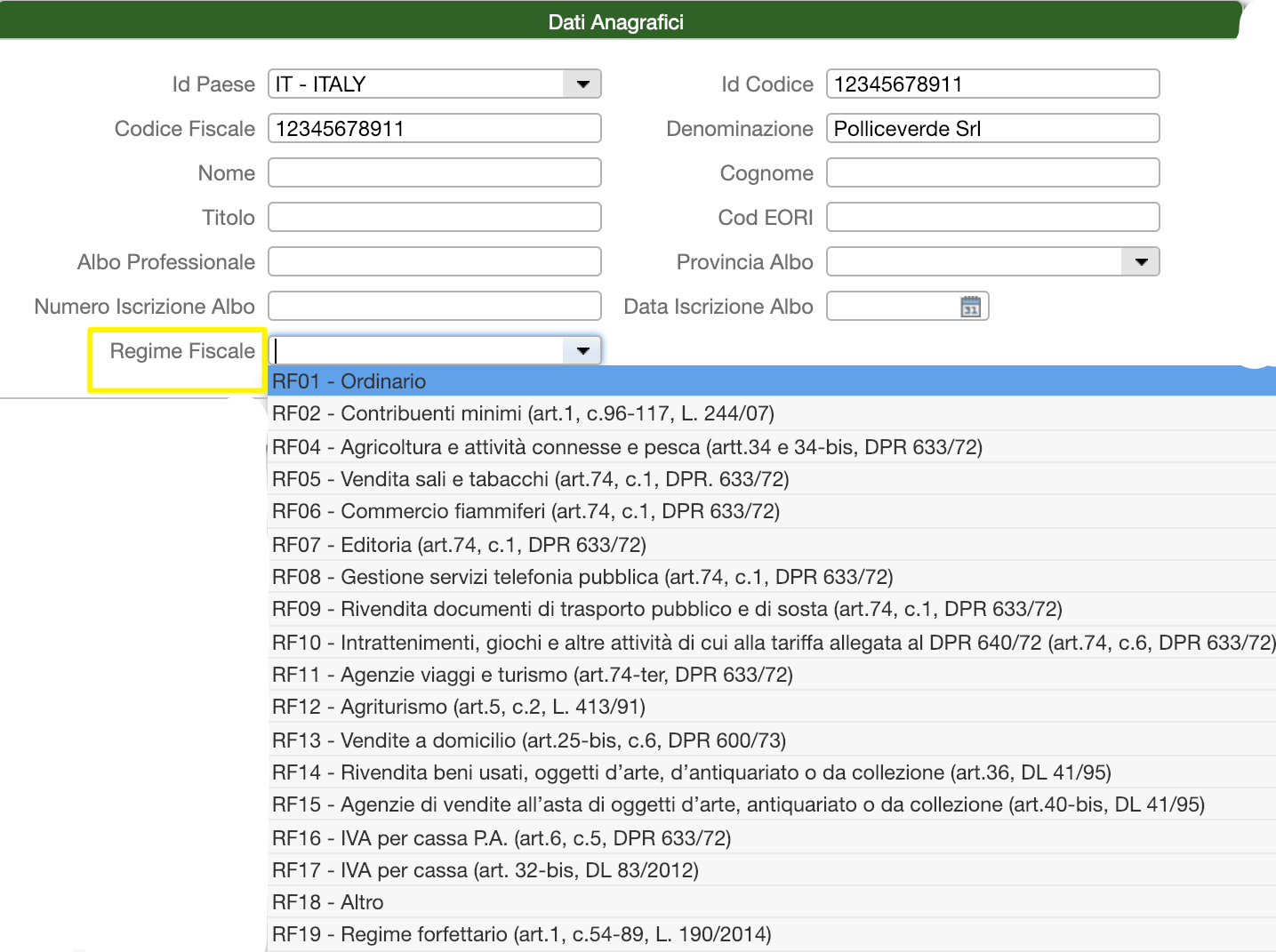
Task: Choose RF04 - Agricoltura e attività connesse
Action: point(772,447)
